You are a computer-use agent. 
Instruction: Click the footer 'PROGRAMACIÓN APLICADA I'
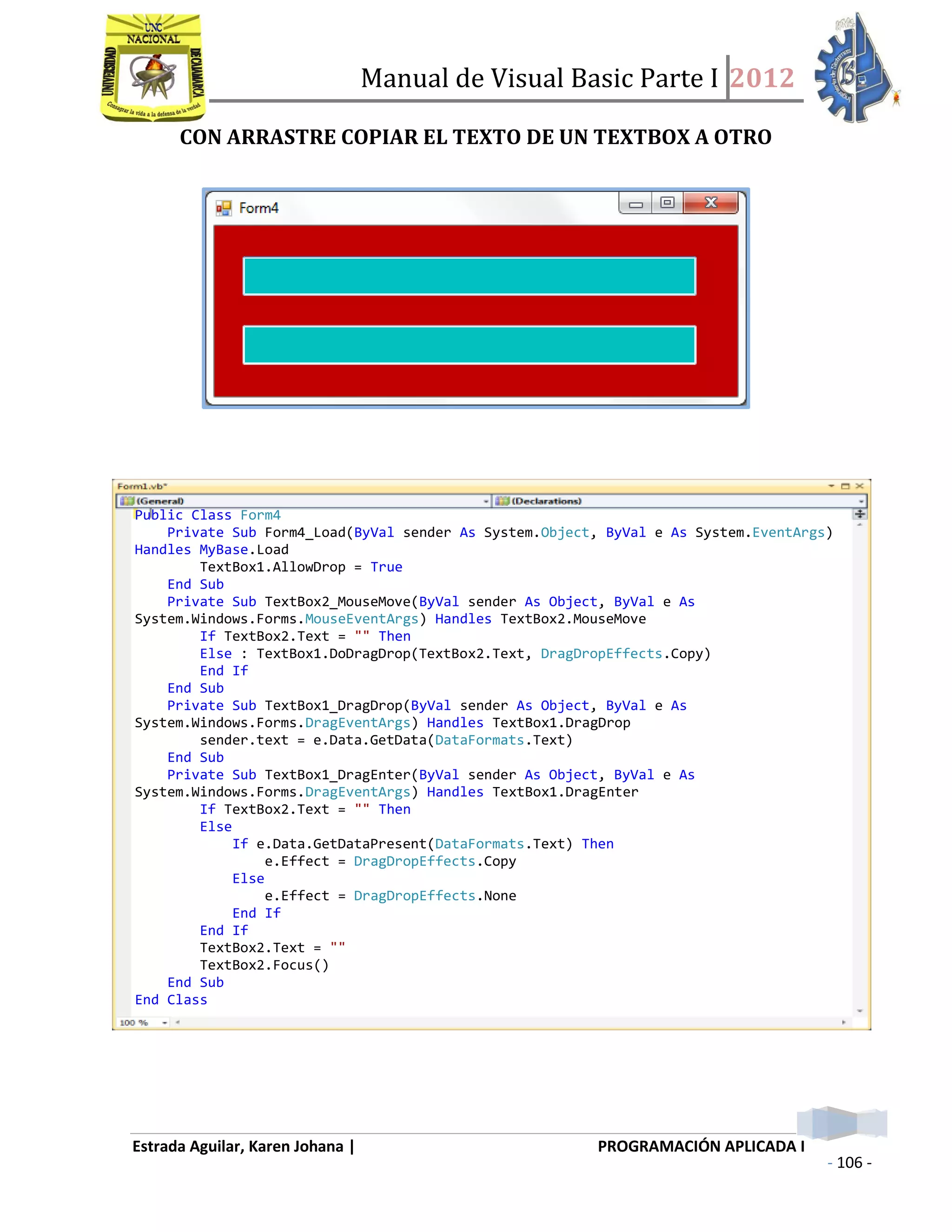(701, 1146)
